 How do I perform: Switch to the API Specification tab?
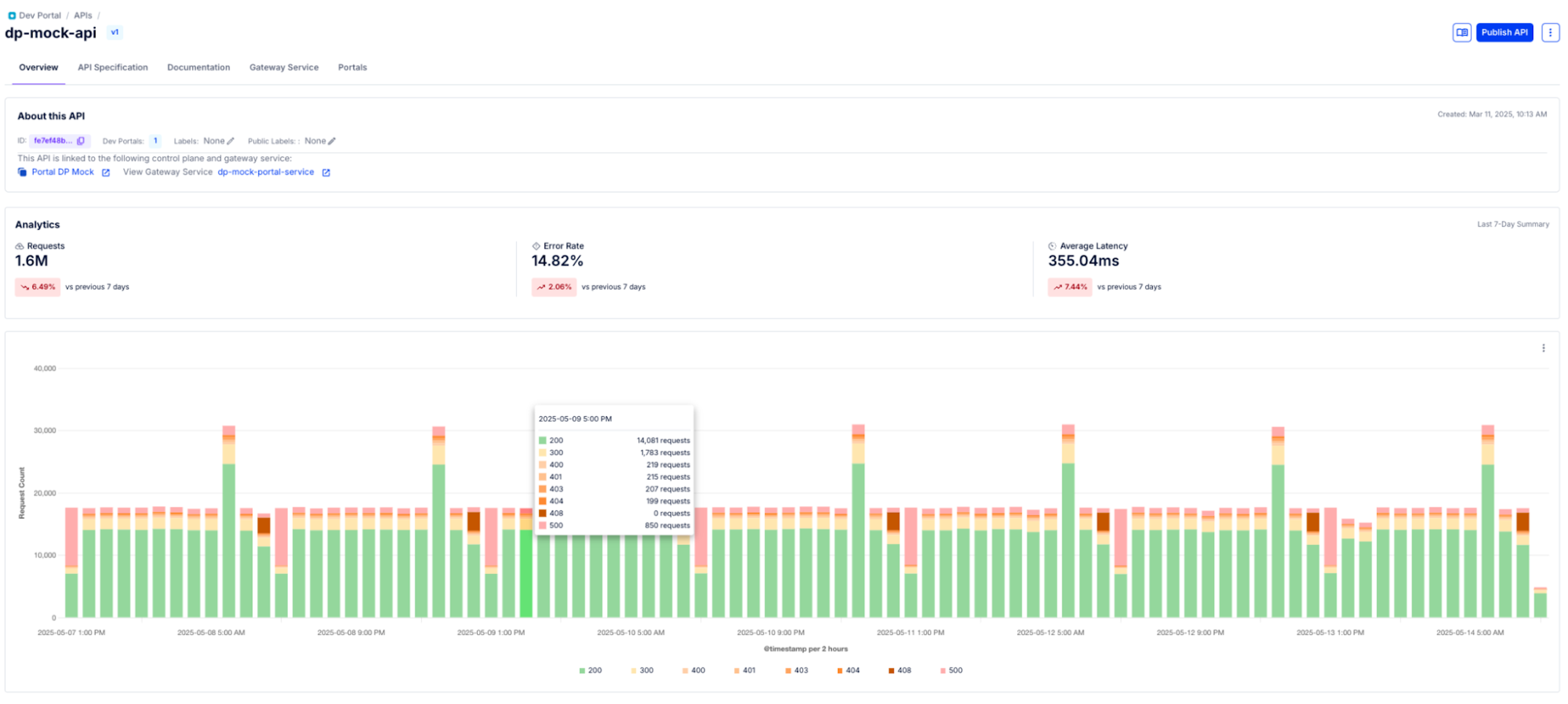113,67
